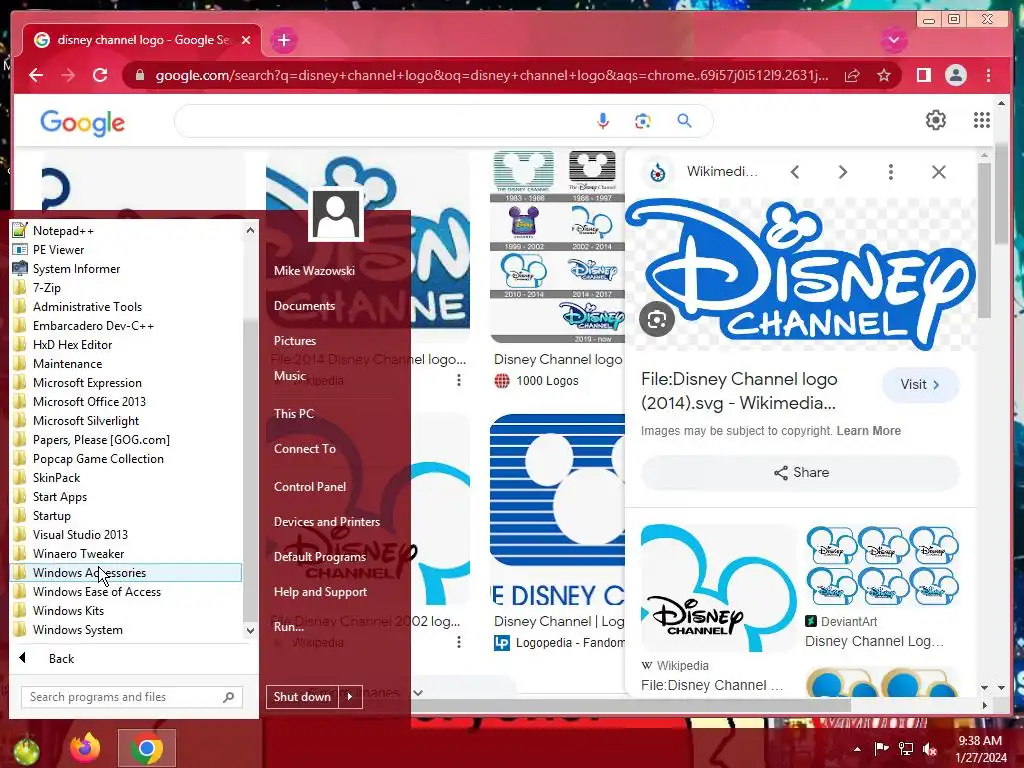Expand Shut down options arrow
Viewport: 1024px width, 768px height.
[x=350, y=697]
